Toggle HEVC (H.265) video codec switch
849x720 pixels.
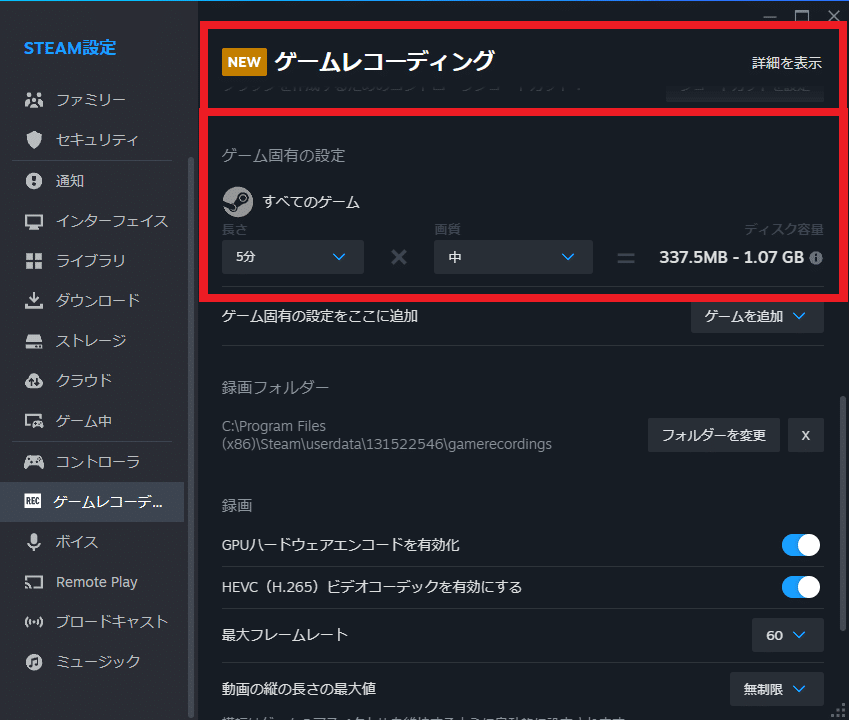(x=801, y=587)
